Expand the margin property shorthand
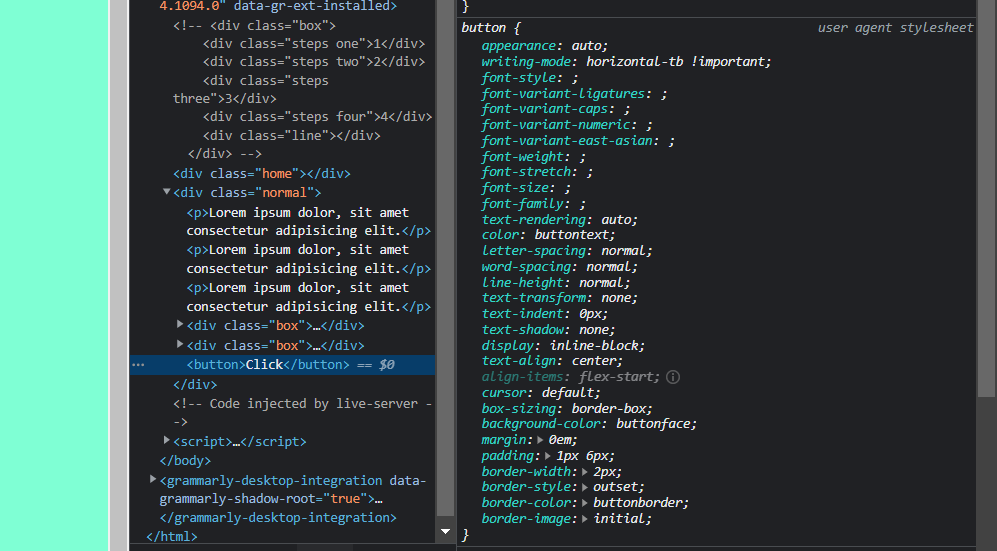 point(540,440)
